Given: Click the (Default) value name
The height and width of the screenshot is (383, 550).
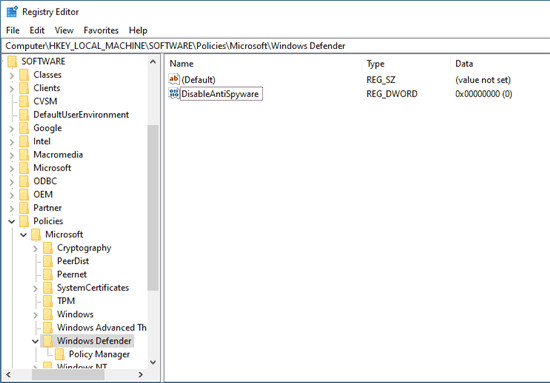Looking at the screenshot, I should [x=199, y=80].
